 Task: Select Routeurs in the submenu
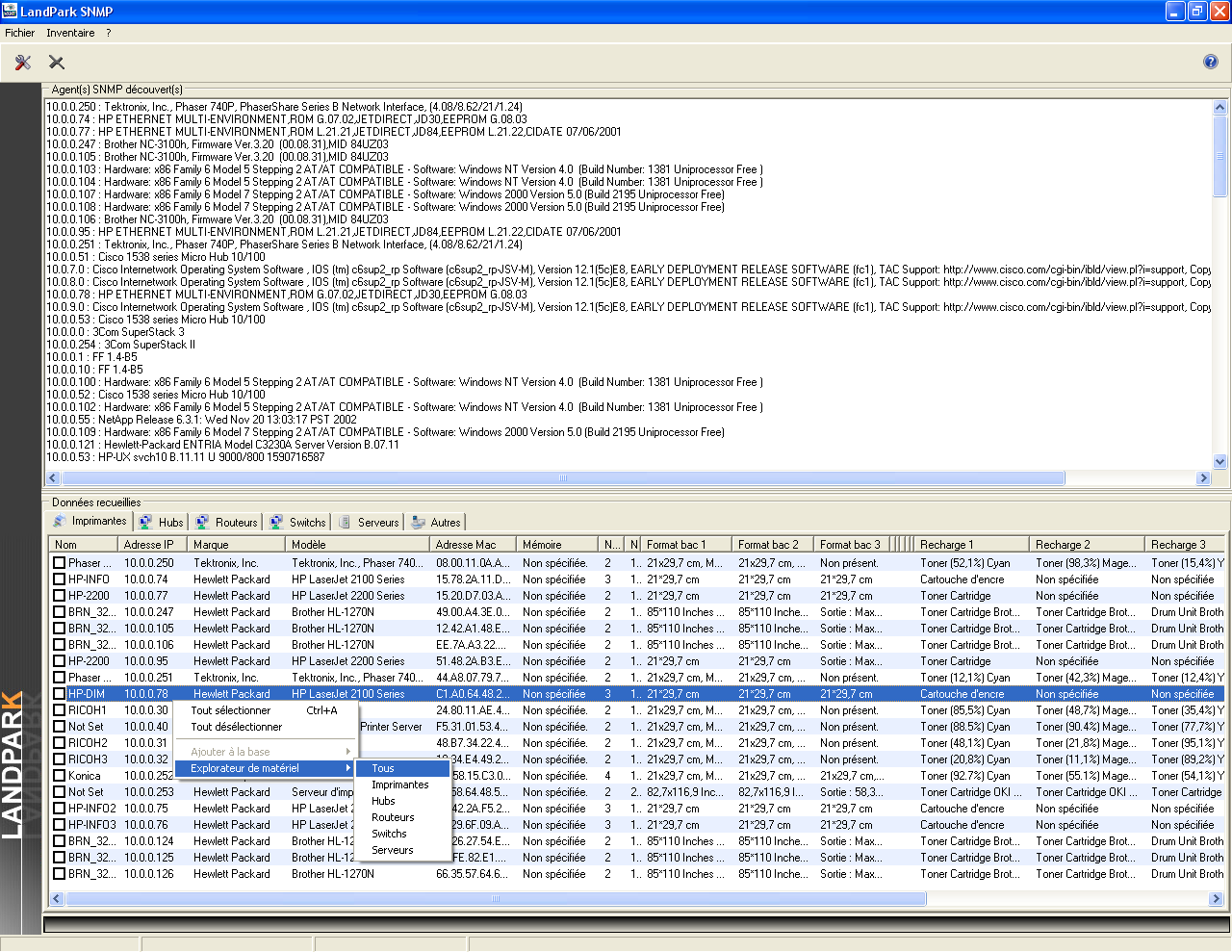(x=402, y=817)
